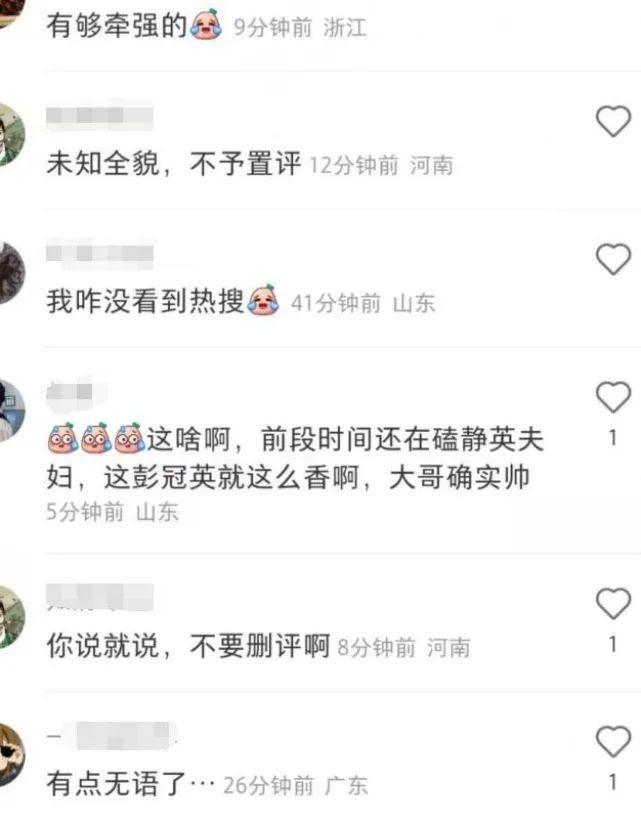
Task: Open avatar of the 5分钟前 山东 commenter
Action: (12, 410)
